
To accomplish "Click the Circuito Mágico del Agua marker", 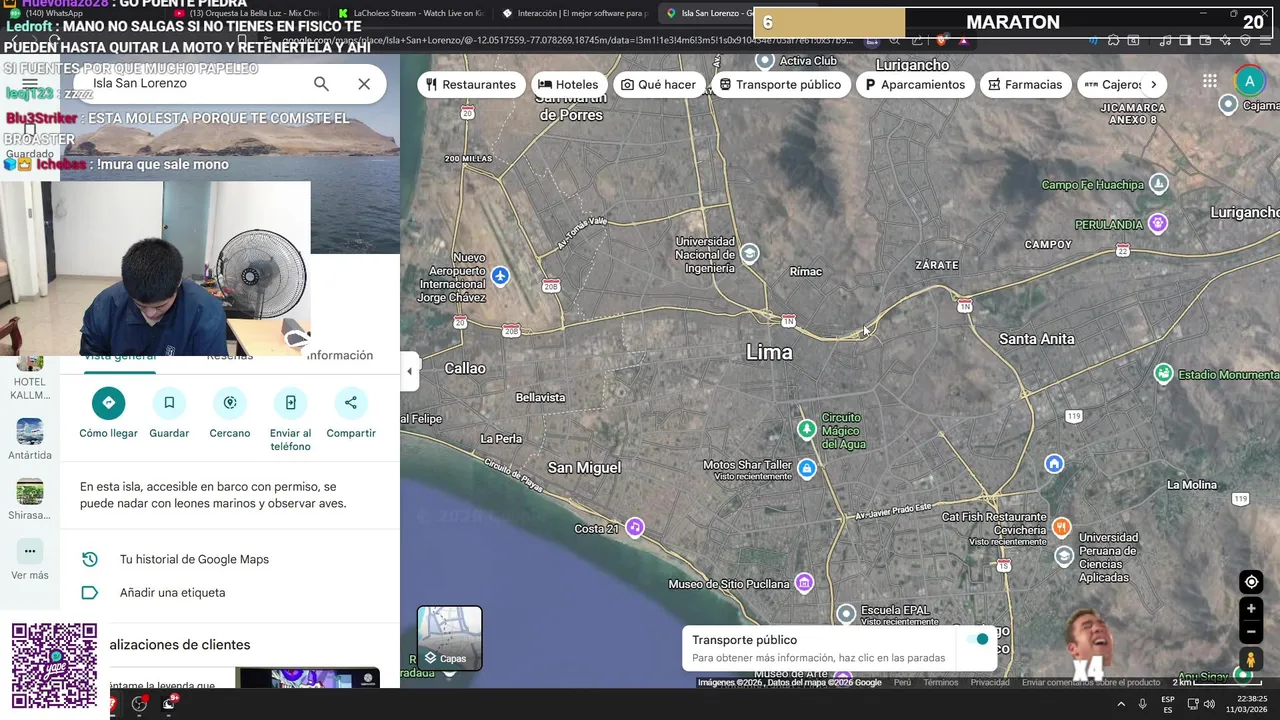I will pyautogui.click(x=807, y=429).
